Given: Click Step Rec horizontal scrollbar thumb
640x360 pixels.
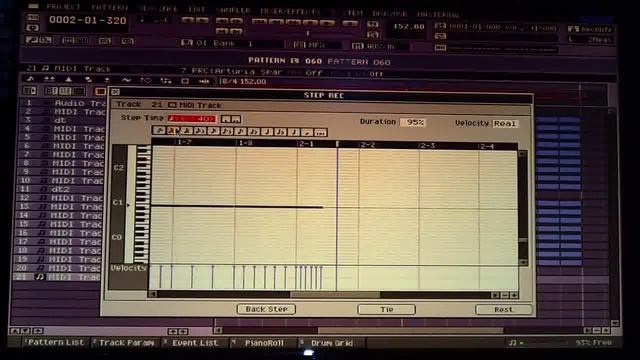Looking at the screenshot, I should coord(335,294).
